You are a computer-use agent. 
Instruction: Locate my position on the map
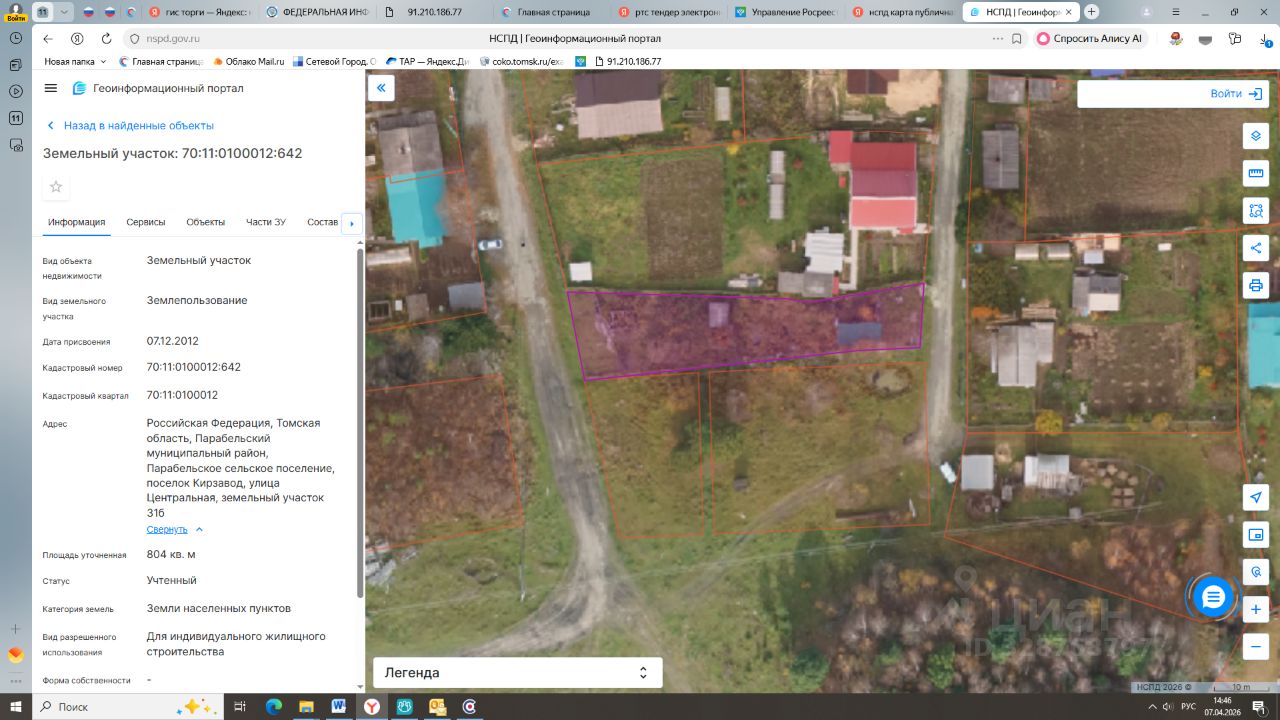click(x=1256, y=497)
